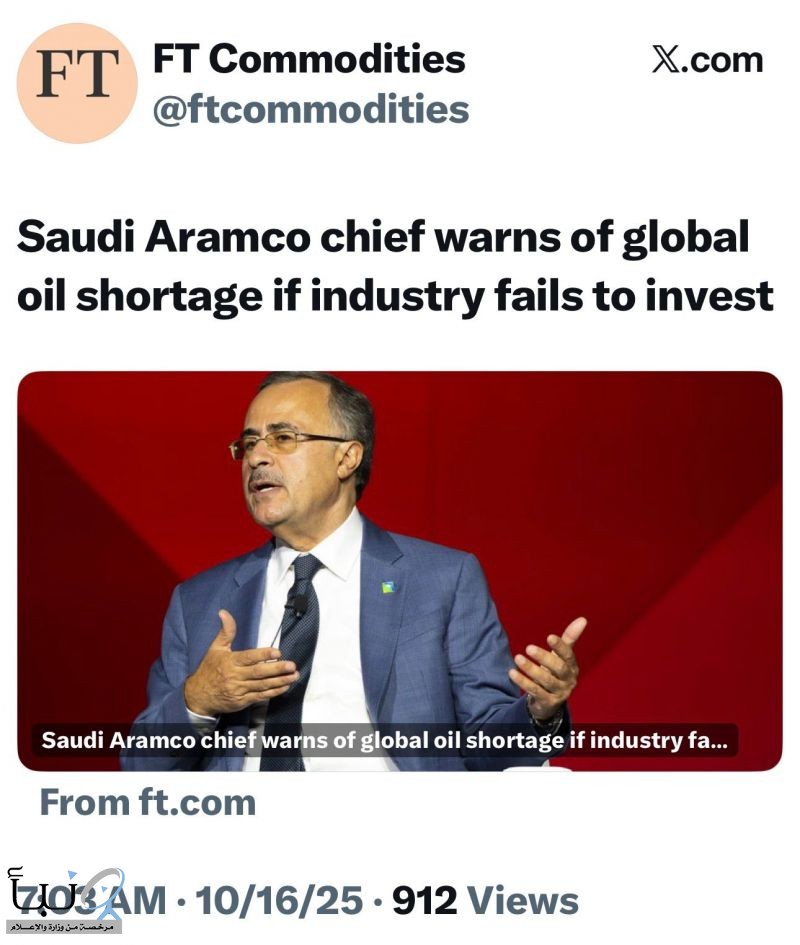
Task: Click the X logo in the top corner
Action: click(665, 60)
